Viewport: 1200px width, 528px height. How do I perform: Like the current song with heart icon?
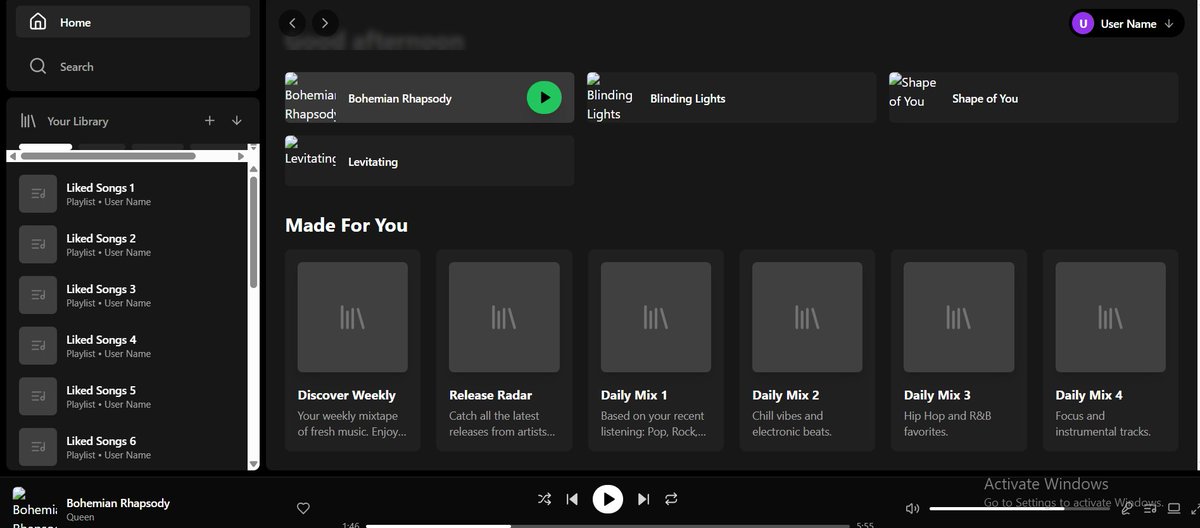pyautogui.click(x=304, y=508)
